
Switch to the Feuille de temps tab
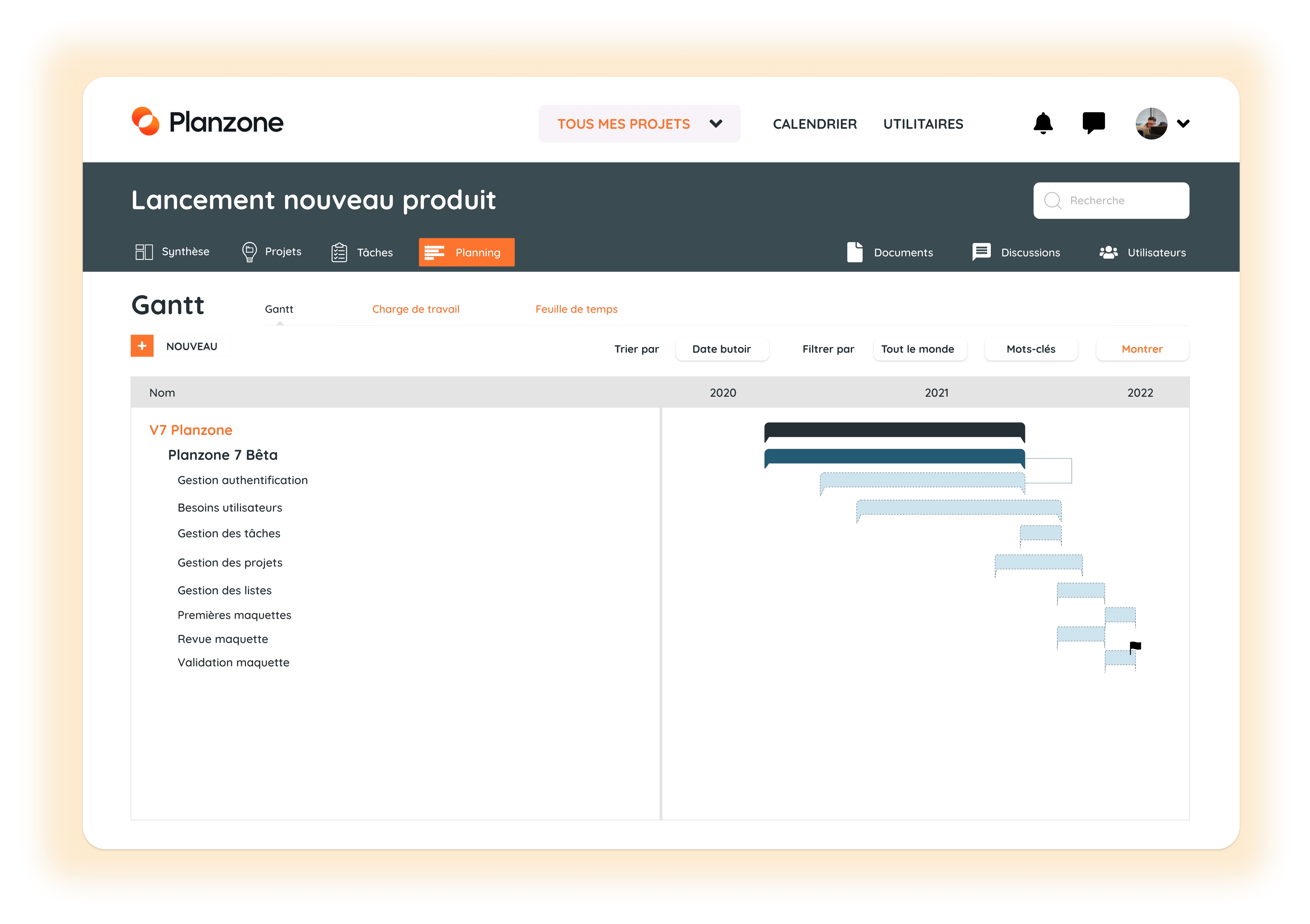tap(576, 309)
